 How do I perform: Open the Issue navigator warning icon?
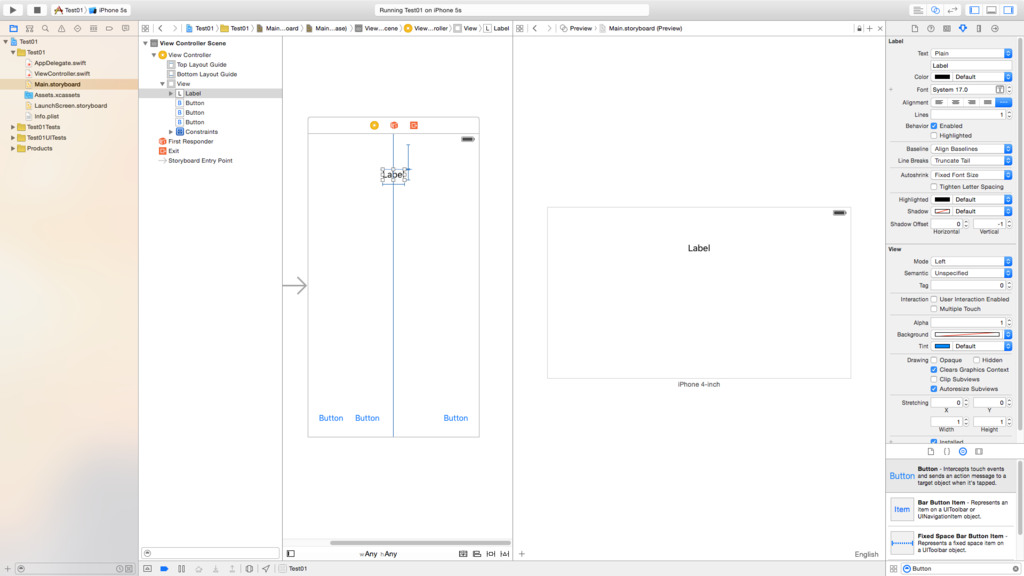tap(61, 28)
